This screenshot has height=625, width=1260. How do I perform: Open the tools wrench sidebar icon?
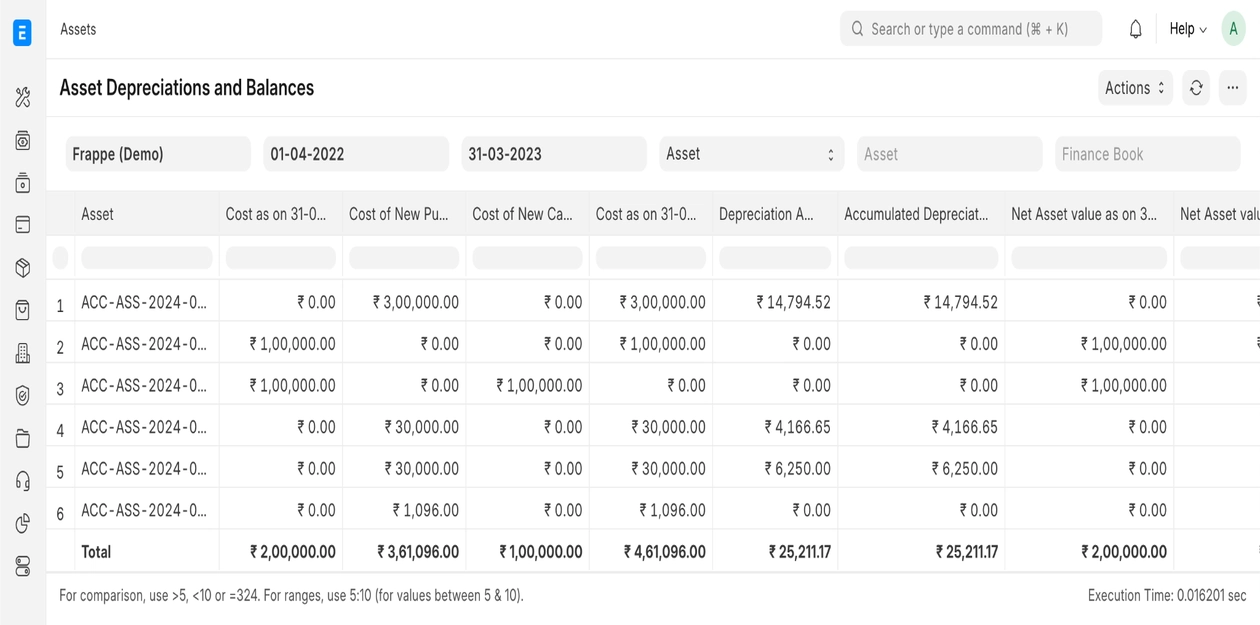(23, 97)
